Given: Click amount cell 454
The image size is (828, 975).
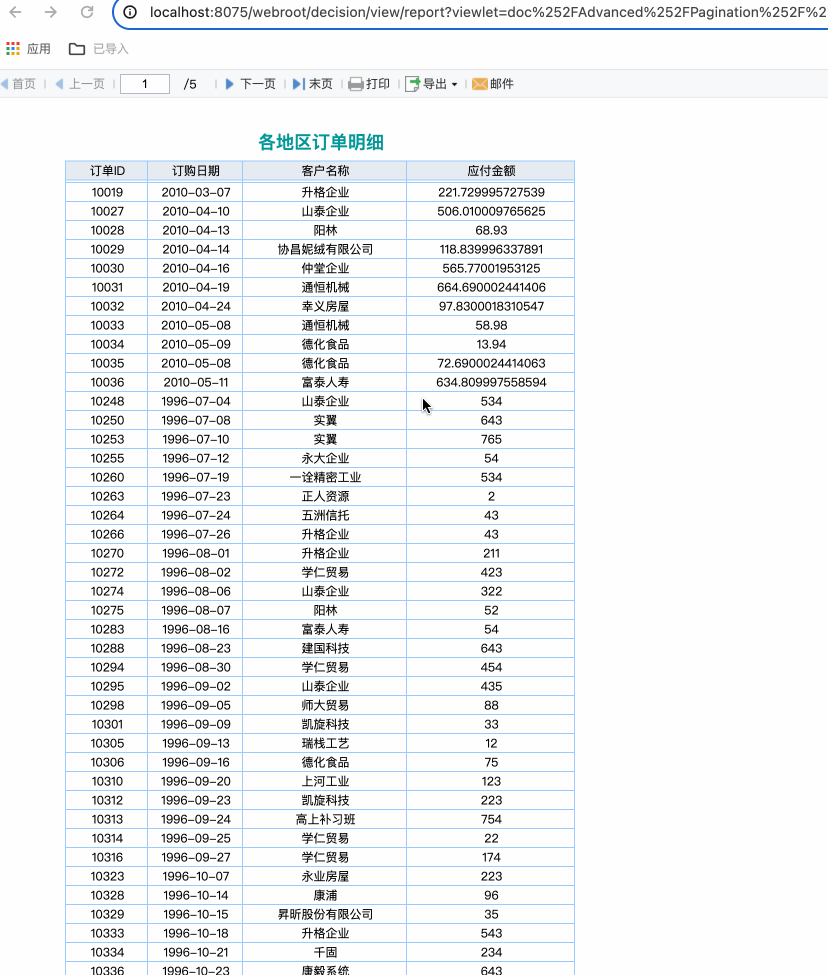Looking at the screenshot, I should [x=490, y=667].
